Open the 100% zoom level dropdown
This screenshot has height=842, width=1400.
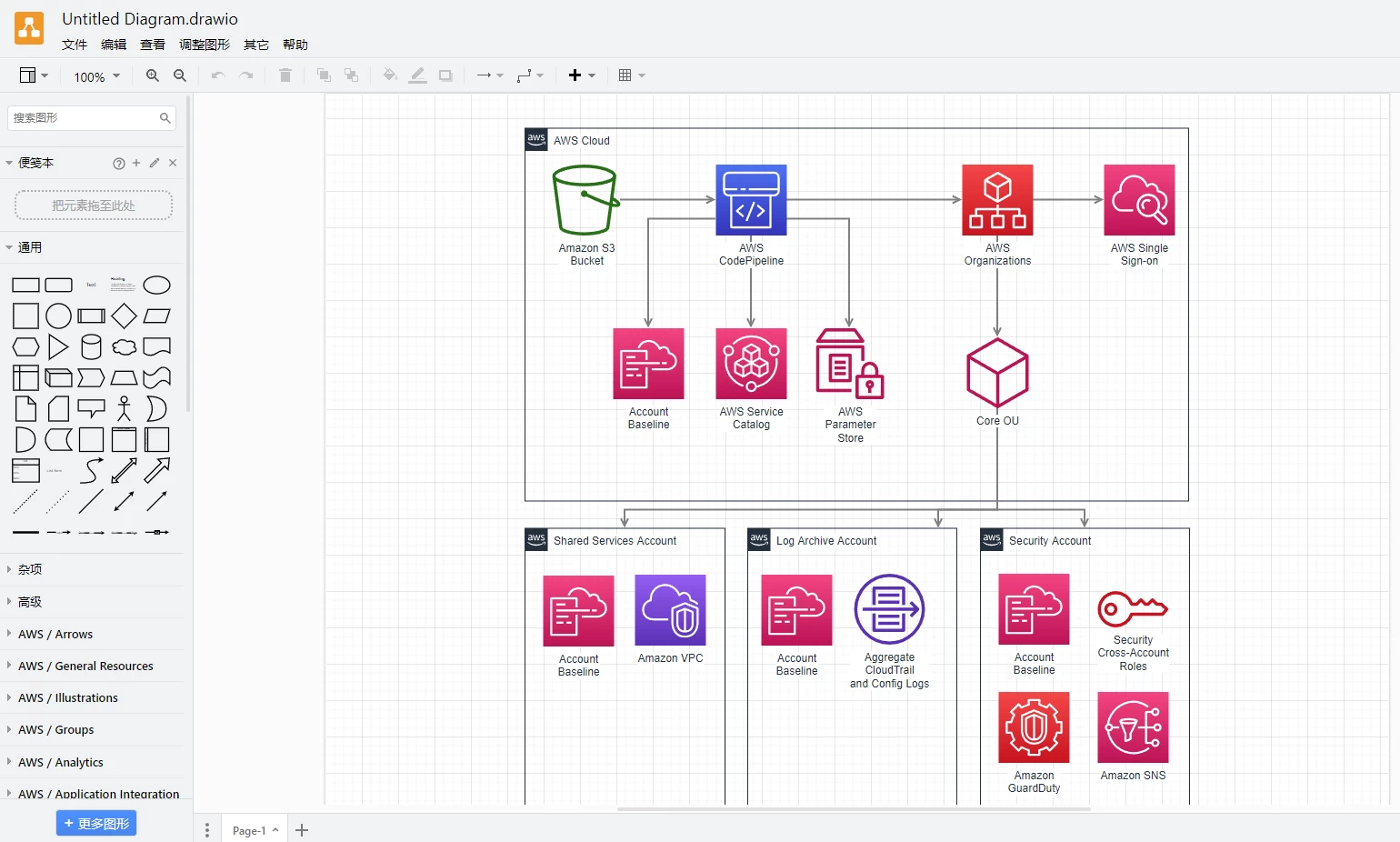pos(96,76)
